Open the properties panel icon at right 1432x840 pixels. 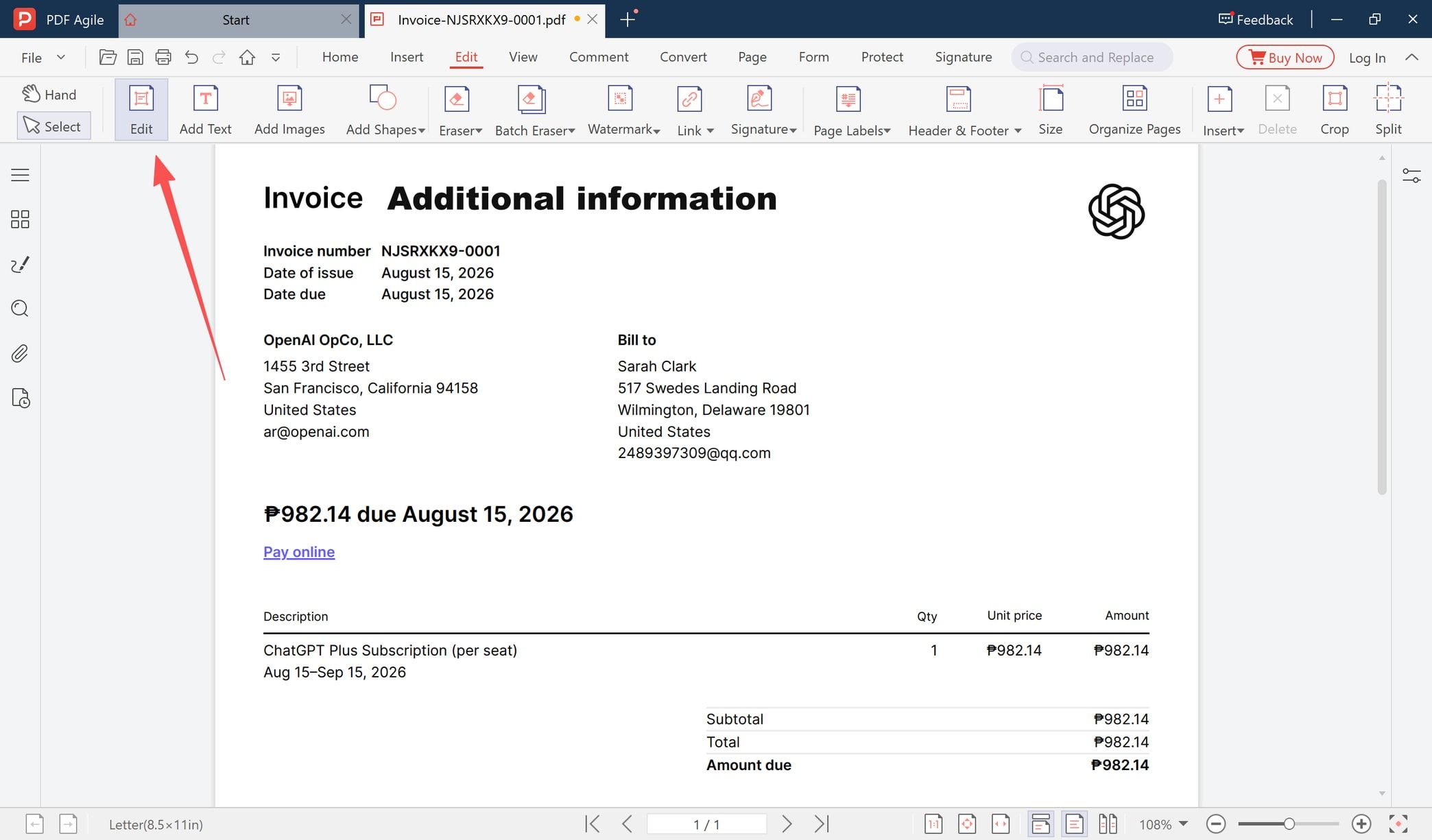tap(1411, 176)
